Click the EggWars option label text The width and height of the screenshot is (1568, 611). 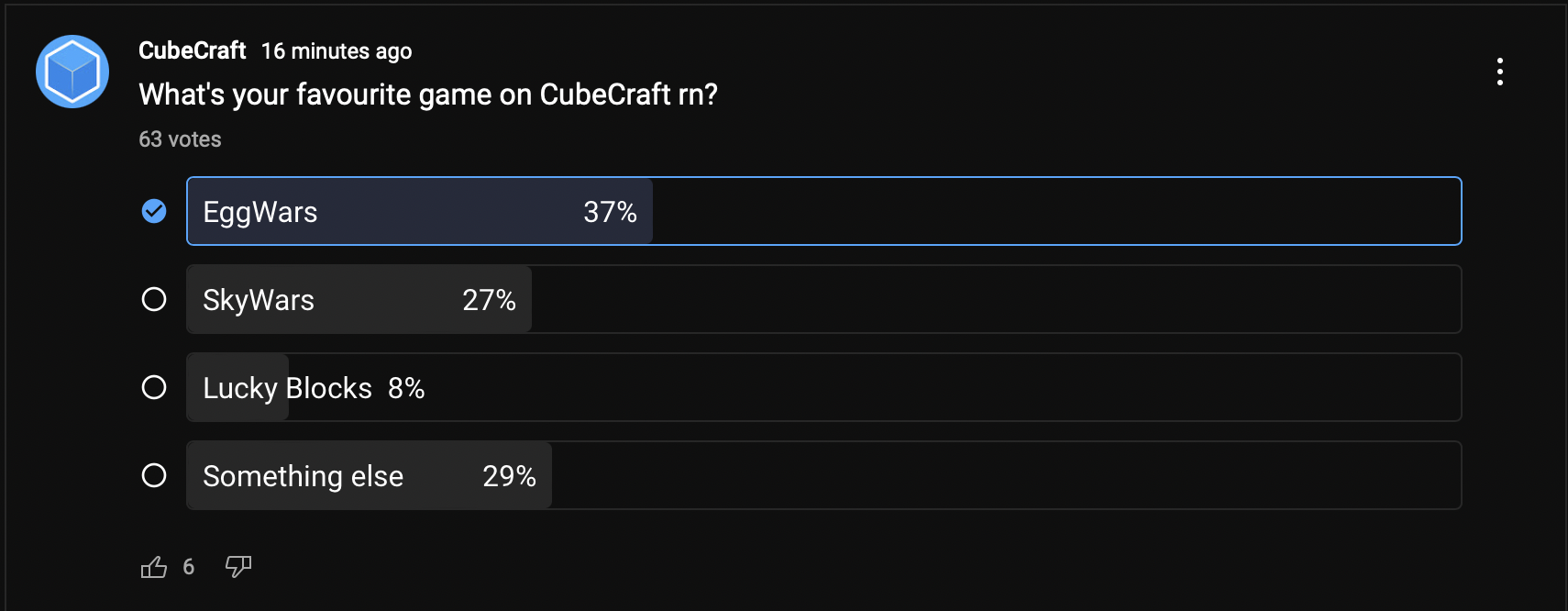pyautogui.click(x=260, y=212)
